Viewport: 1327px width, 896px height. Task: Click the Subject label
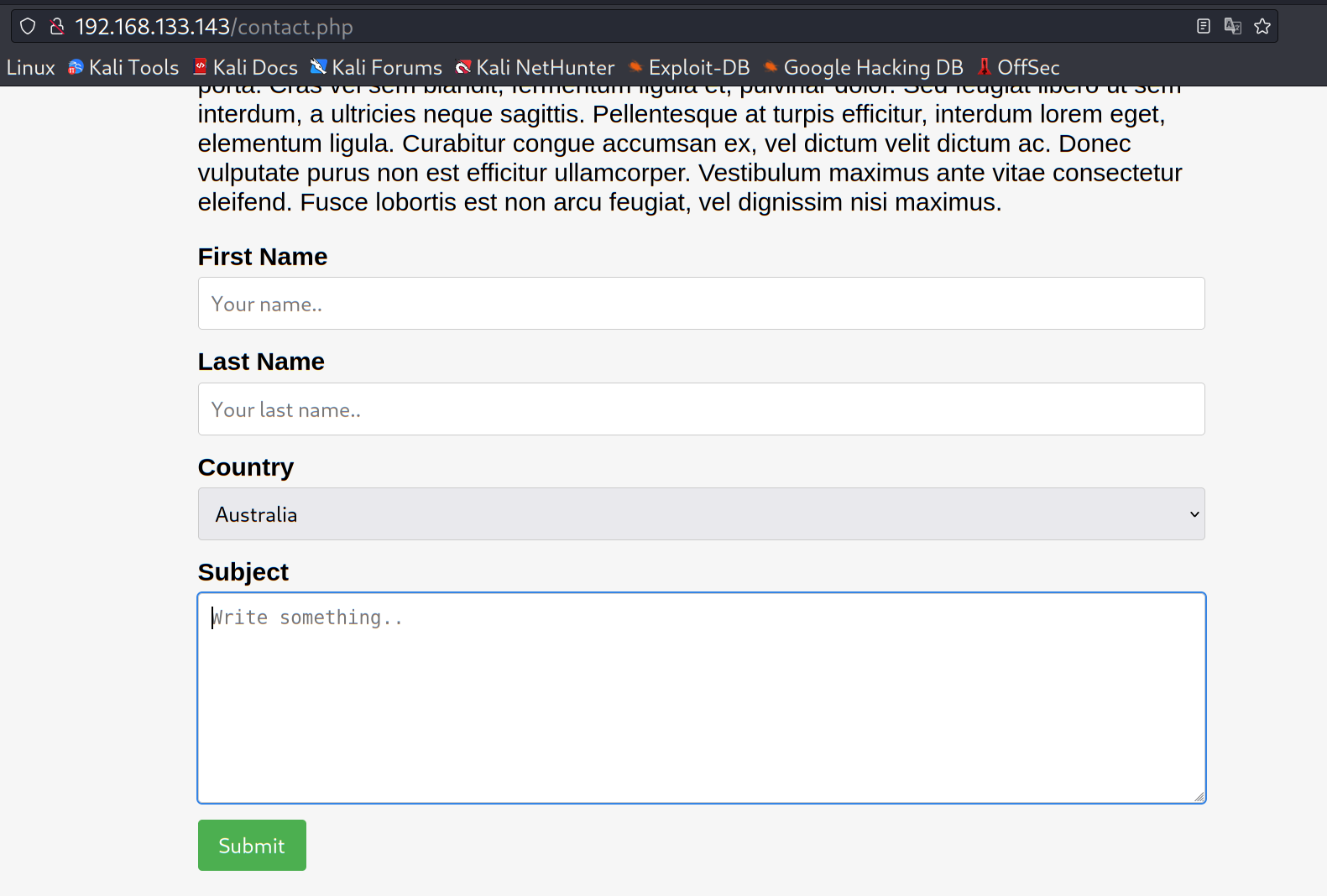point(243,572)
